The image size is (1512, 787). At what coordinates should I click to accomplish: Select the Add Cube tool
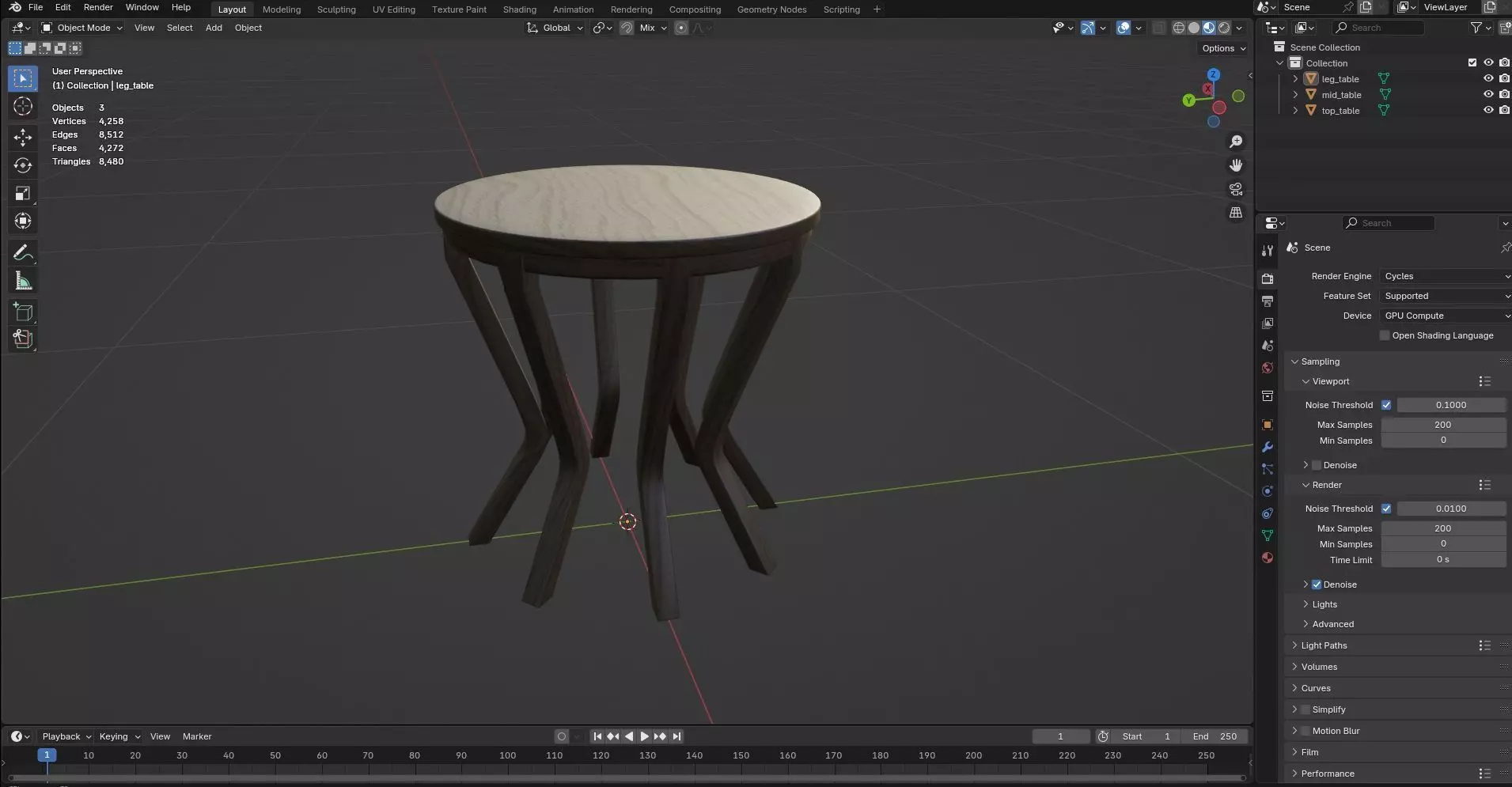23,312
